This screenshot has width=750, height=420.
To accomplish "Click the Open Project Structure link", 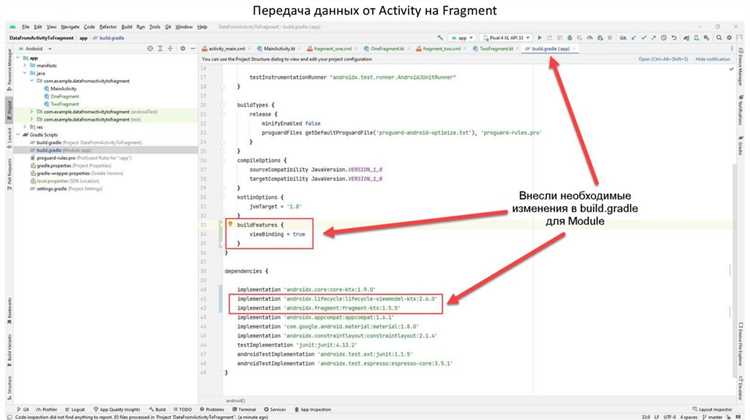I will (x=663, y=59).
